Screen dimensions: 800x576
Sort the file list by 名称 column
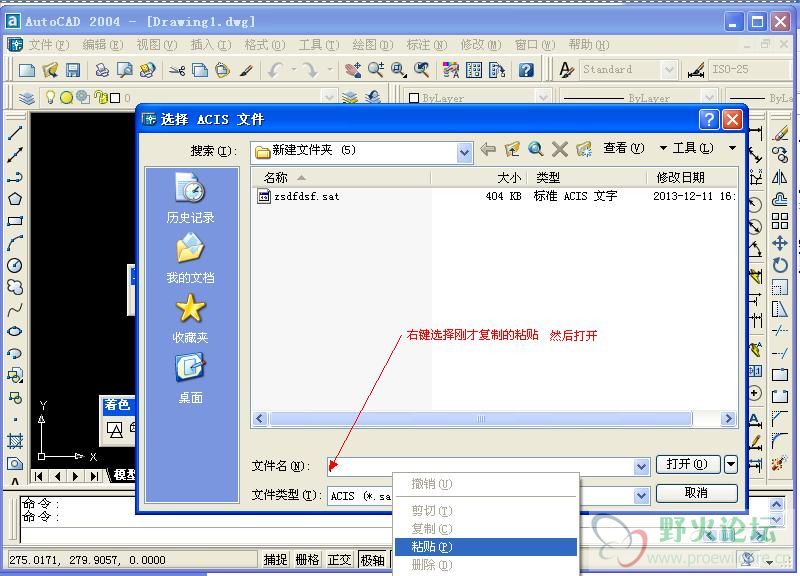(x=341, y=178)
